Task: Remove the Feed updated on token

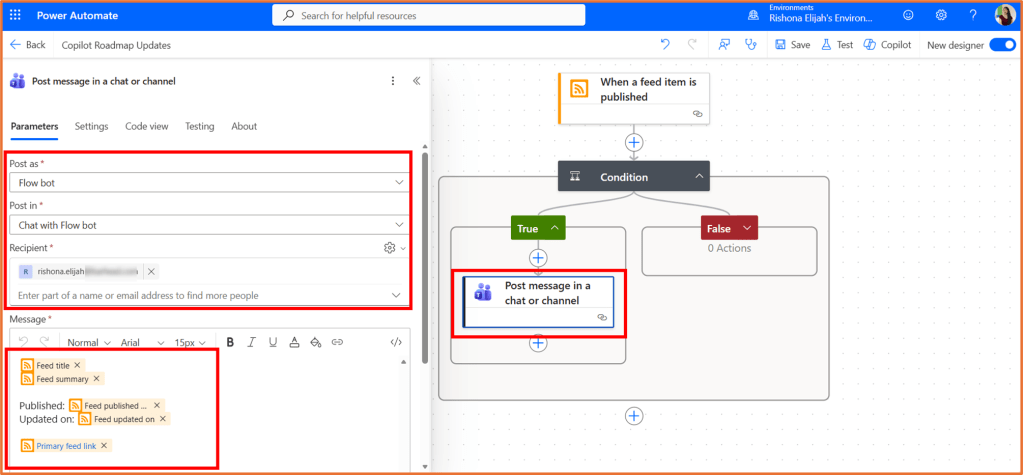Action: pyautogui.click(x=162, y=419)
